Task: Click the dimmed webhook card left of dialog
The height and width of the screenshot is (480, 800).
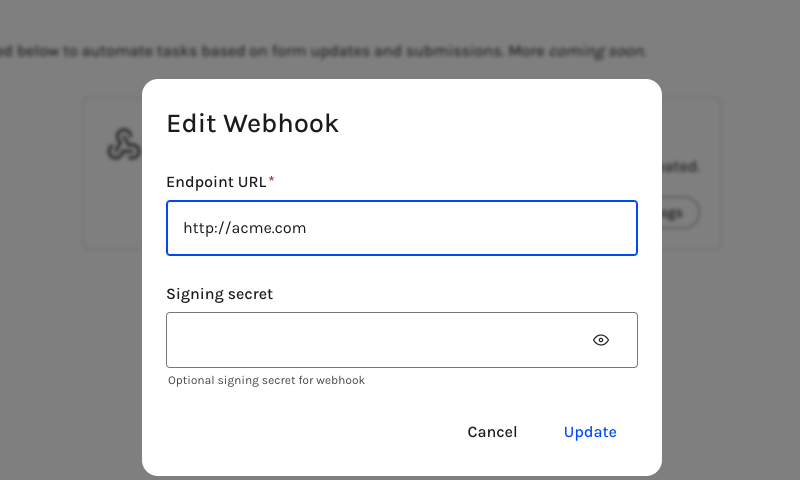Action: pyautogui.click(x=113, y=173)
